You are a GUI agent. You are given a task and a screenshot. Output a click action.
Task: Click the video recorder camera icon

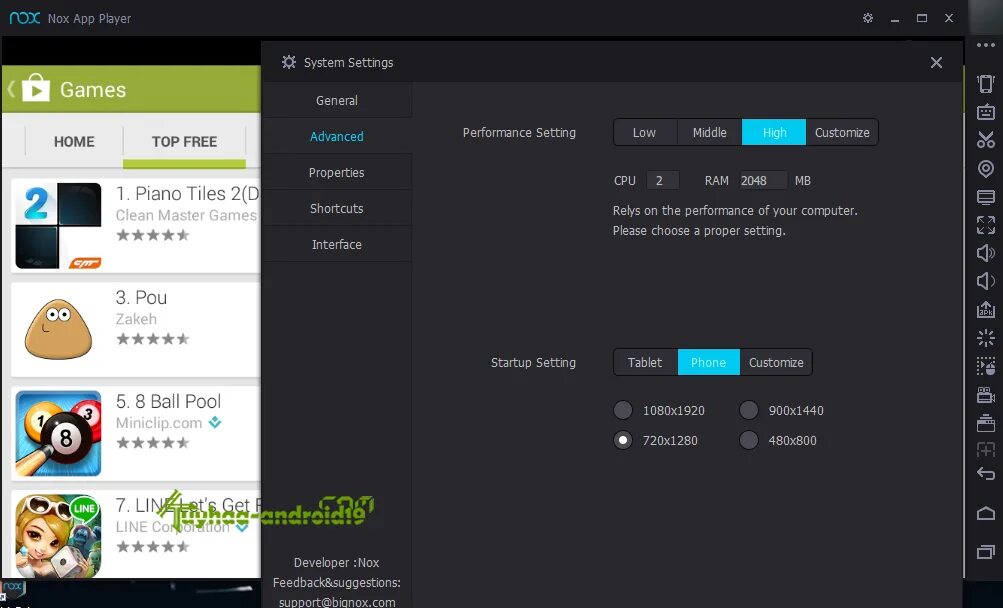point(986,395)
